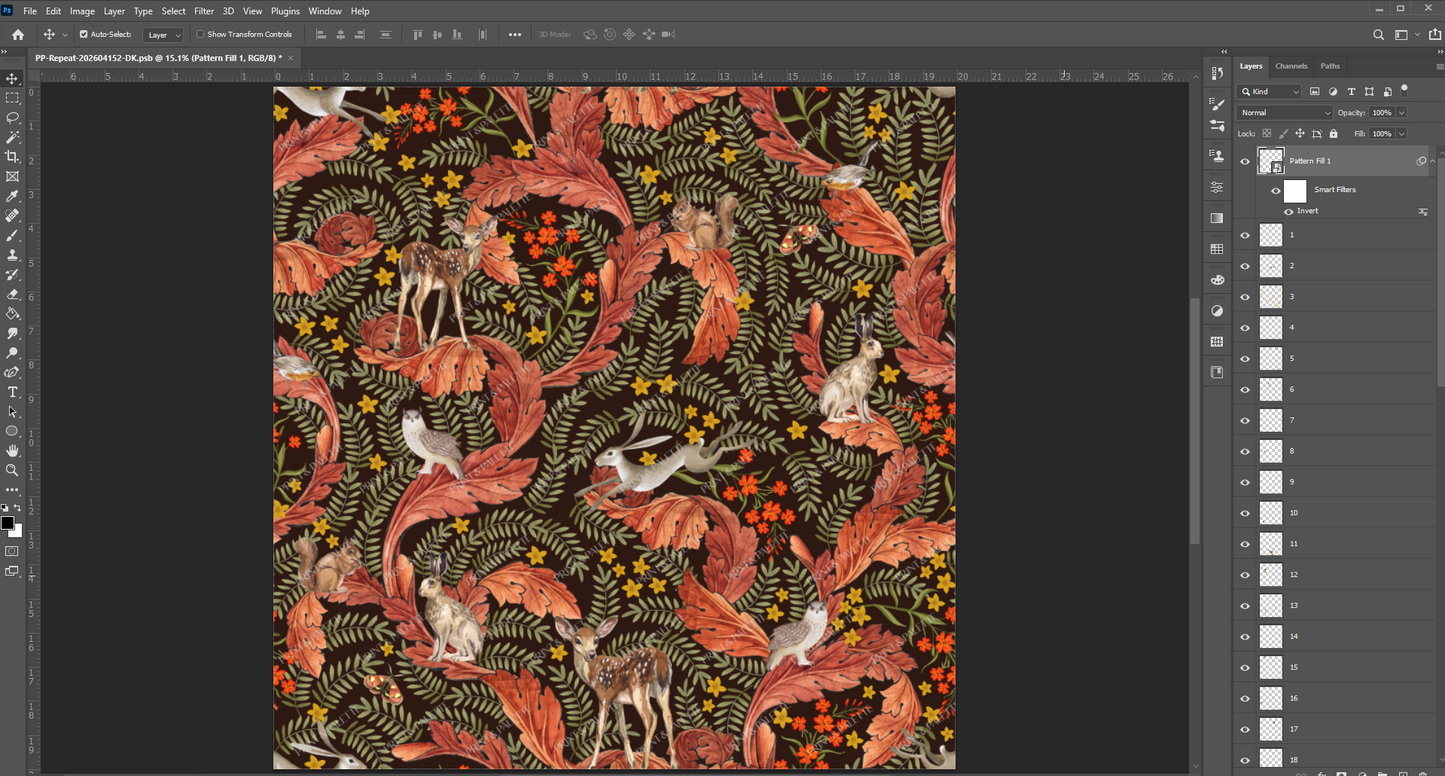
Task: Open the Clone Source panel icon
Action: [x=1217, y=156]
